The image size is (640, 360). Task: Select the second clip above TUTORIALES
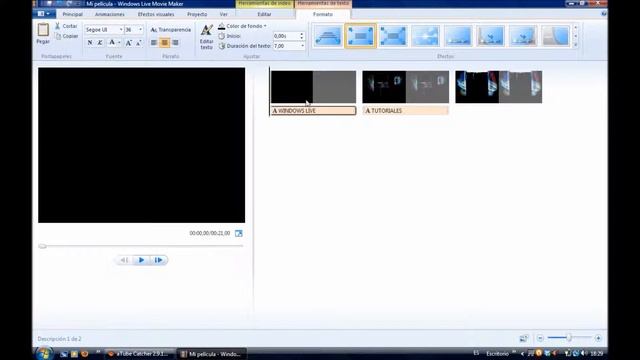click(x=406, y=87)
